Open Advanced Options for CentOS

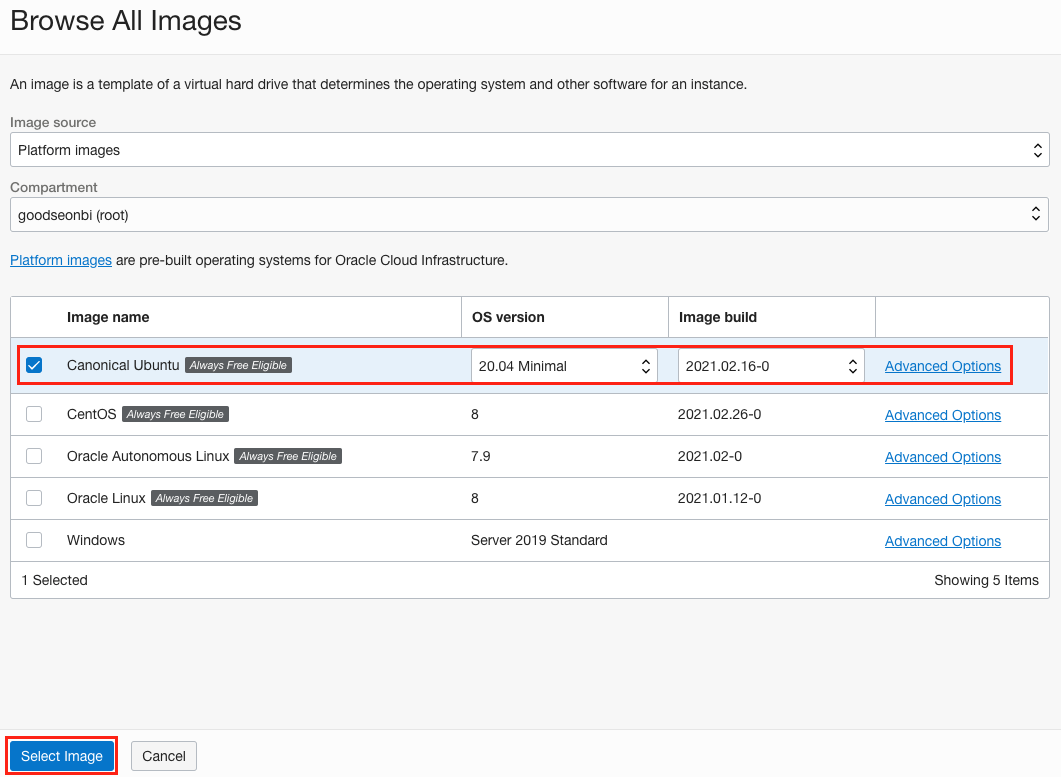(943, 415)
